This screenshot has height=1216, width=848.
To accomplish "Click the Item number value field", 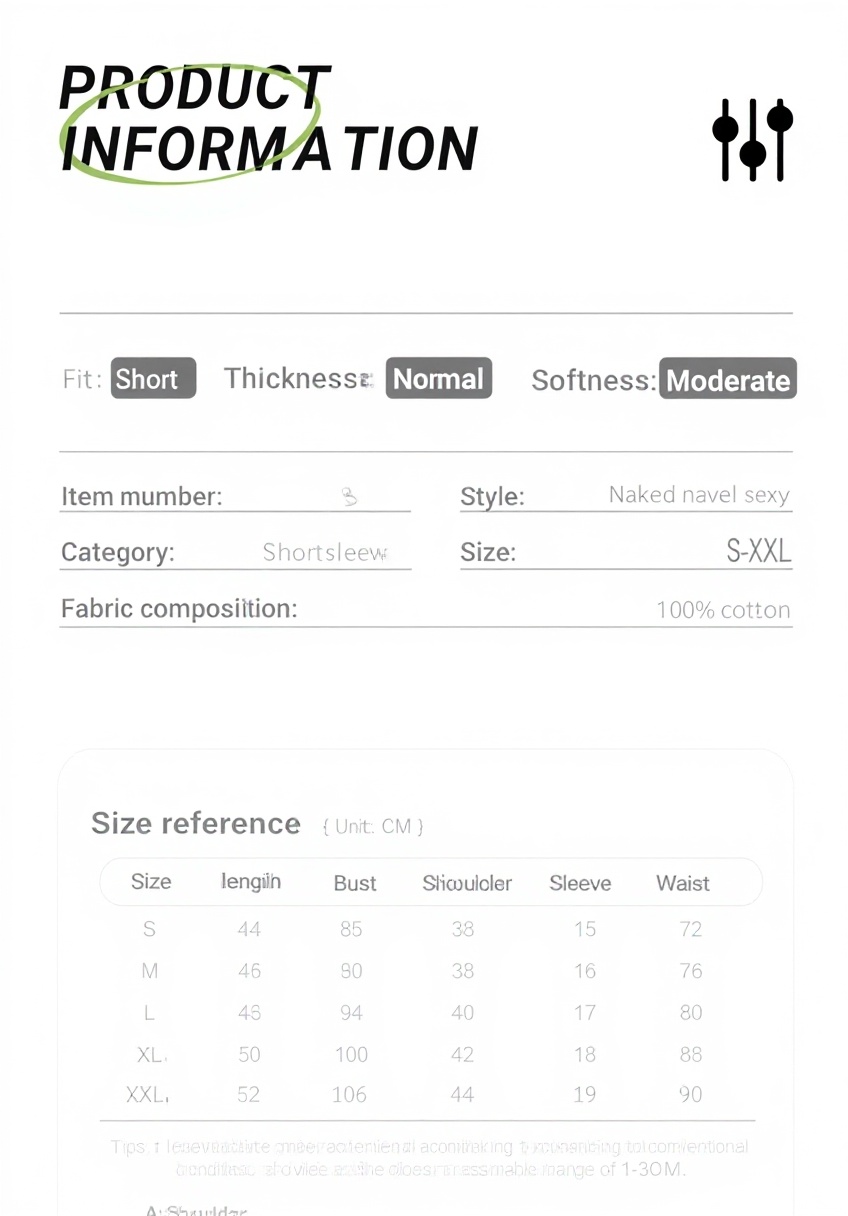I will click(x=349, y=496).
